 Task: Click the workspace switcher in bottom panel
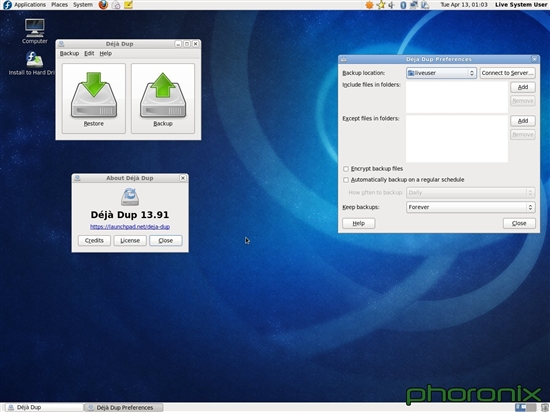(x=525, y=407)
